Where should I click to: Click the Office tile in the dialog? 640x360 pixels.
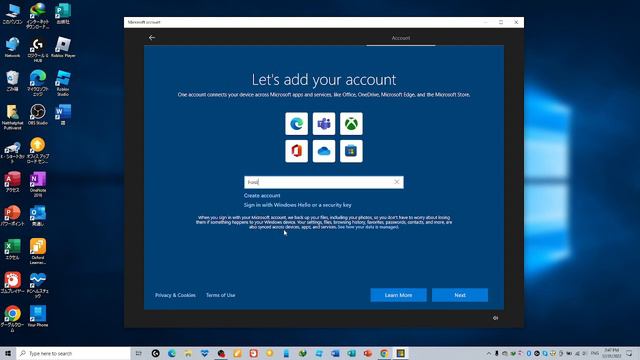coord(296,151)
